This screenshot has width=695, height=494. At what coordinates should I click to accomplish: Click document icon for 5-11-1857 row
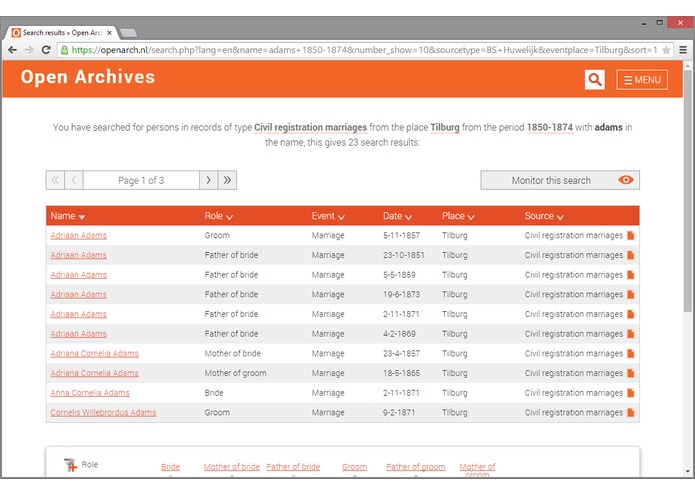[631, 235]
